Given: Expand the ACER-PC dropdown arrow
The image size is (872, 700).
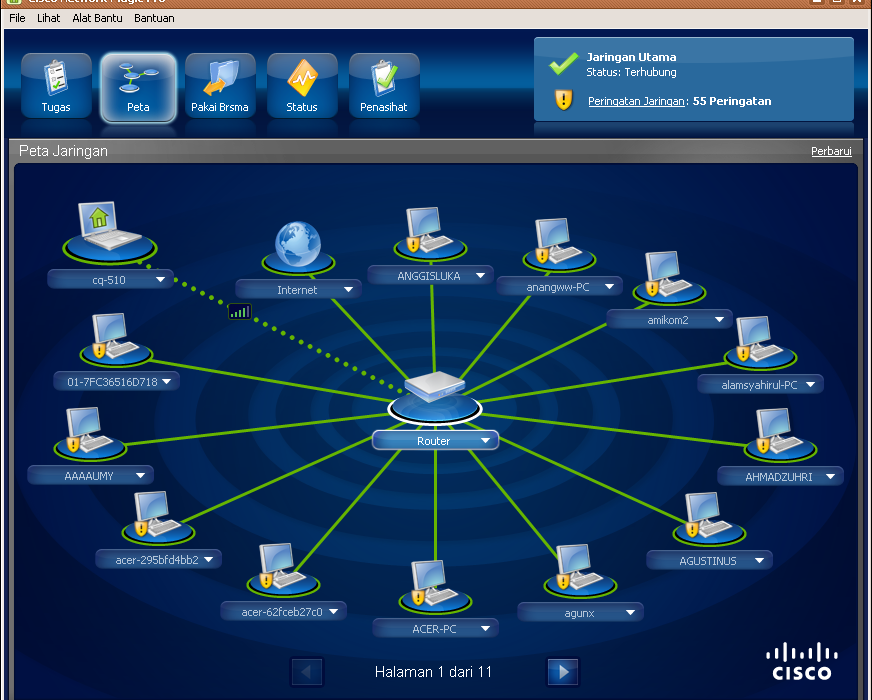Looking at the screenshot, I should pyautogui.click(x=485, y=628).
